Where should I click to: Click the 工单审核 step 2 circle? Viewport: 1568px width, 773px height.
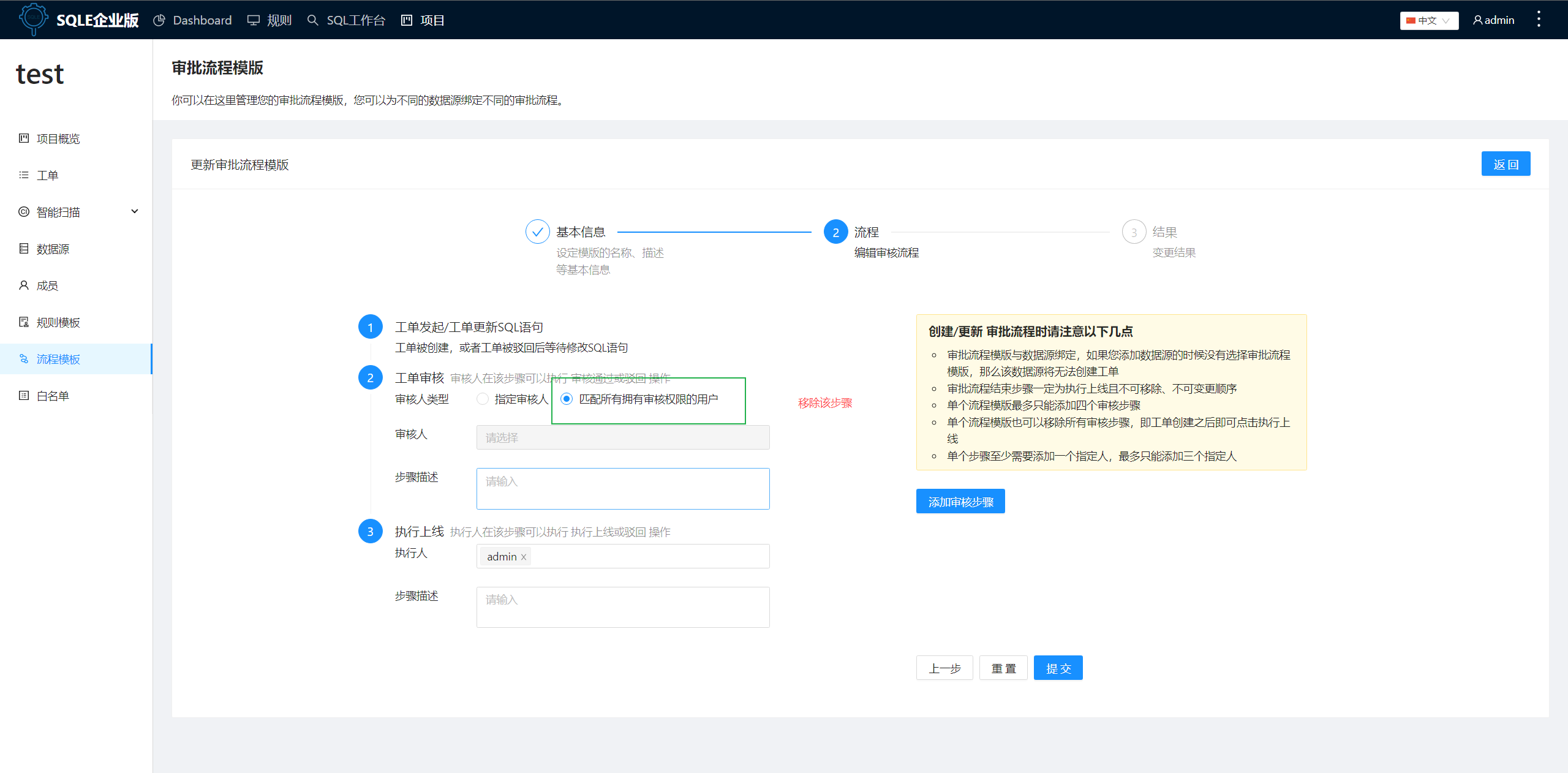coord(370,378)
